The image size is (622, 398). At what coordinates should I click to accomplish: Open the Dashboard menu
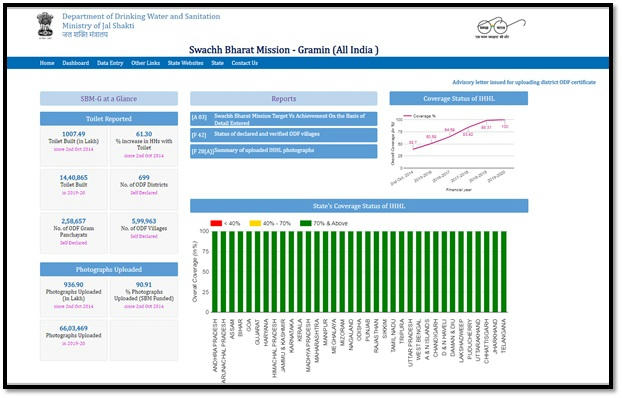pos(75,63)
